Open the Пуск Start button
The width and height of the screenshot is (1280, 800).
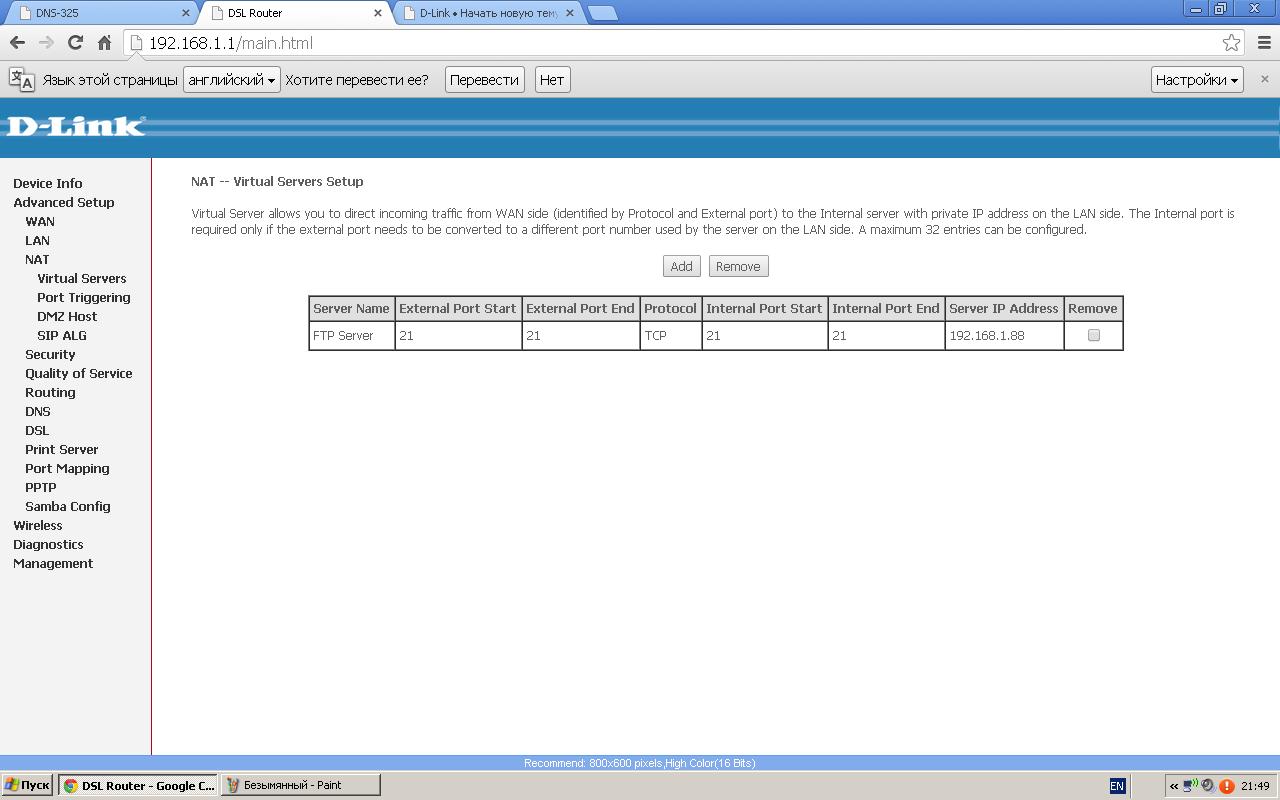pyautogui.click(x=27, y=785)
